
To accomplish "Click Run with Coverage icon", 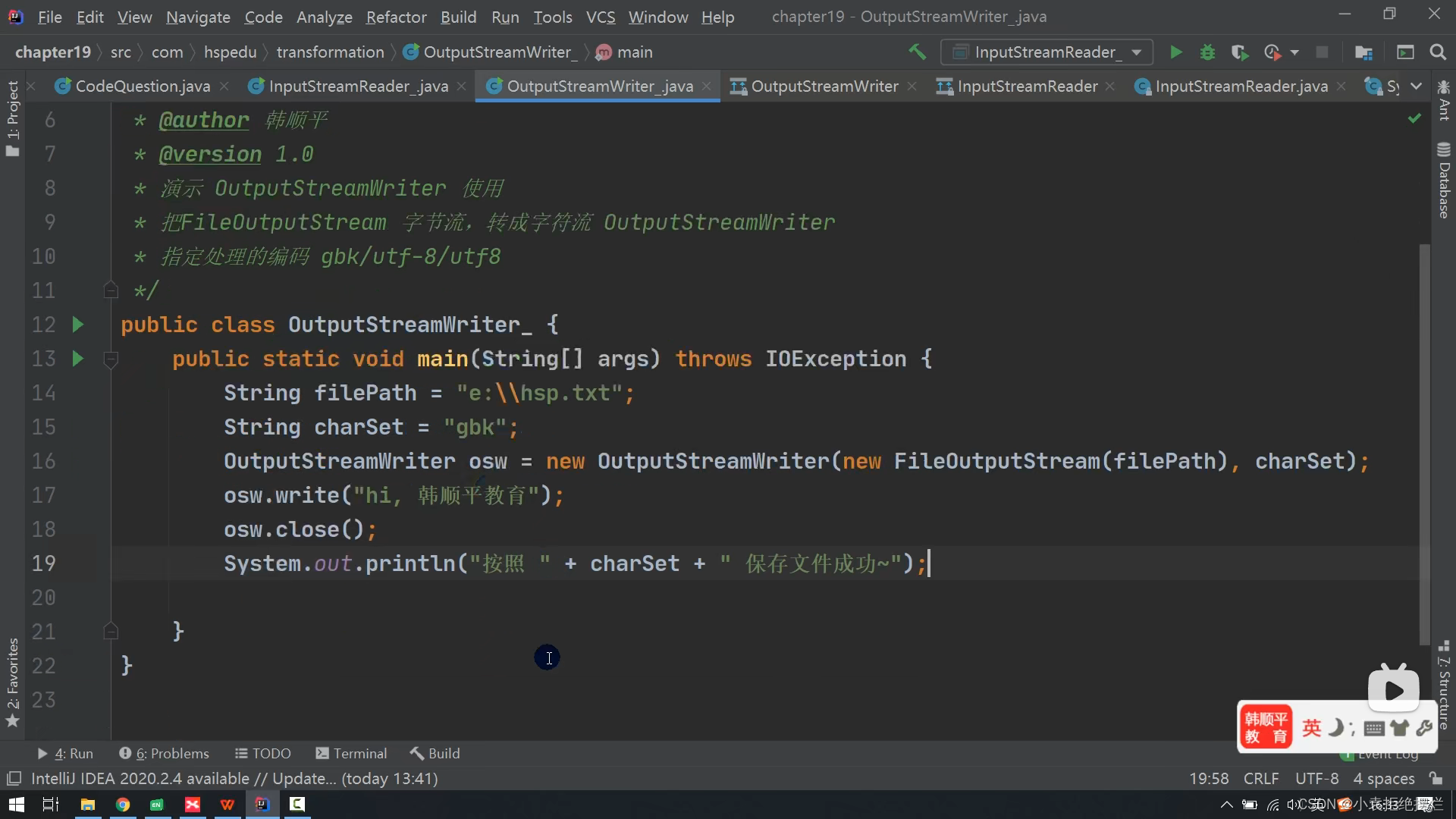I will coord(1239,52).
